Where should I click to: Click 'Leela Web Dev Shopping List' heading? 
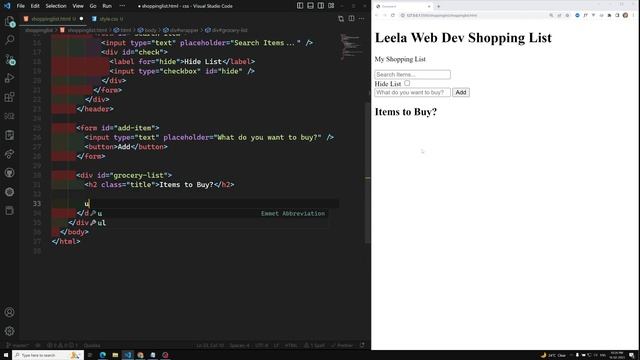pos(463,38)
